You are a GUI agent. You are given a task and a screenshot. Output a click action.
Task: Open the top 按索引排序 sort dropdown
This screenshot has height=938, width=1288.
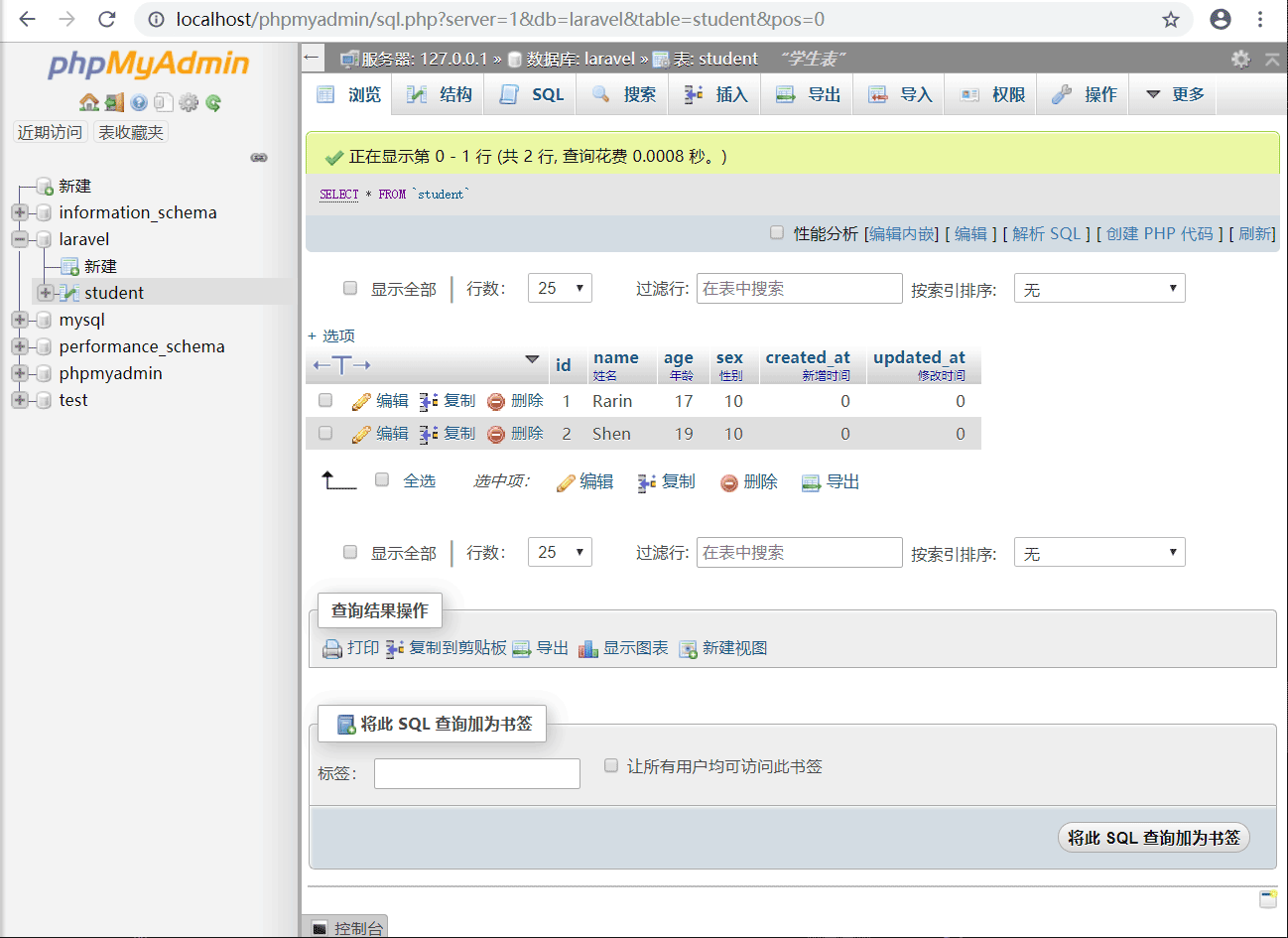1099,289
